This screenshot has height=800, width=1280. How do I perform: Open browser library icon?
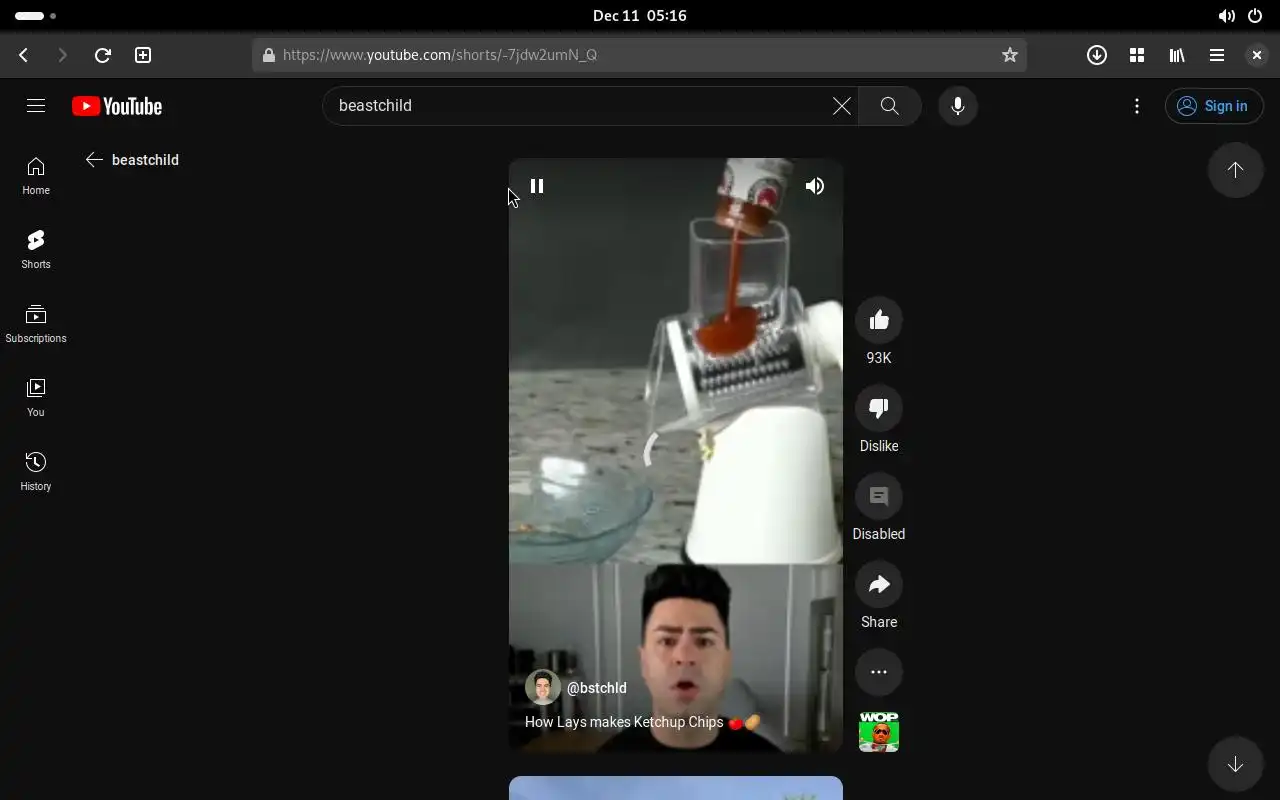pyautogui.click(x=1177, y=55)
